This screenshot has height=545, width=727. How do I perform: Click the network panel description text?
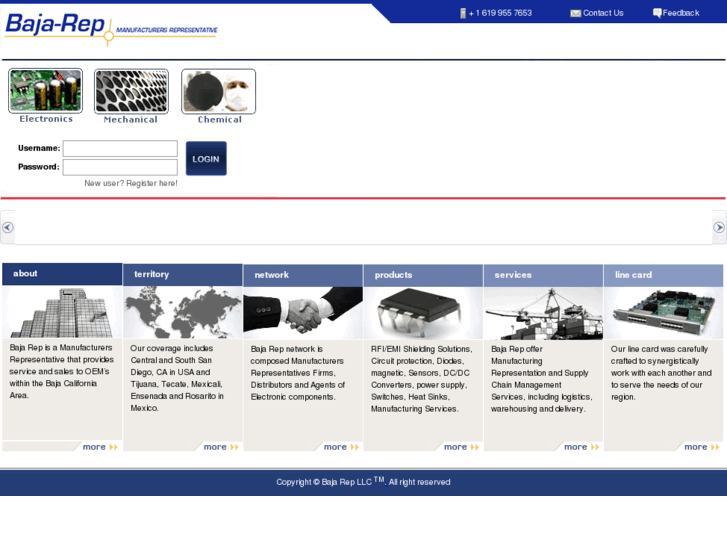(297, 373)
